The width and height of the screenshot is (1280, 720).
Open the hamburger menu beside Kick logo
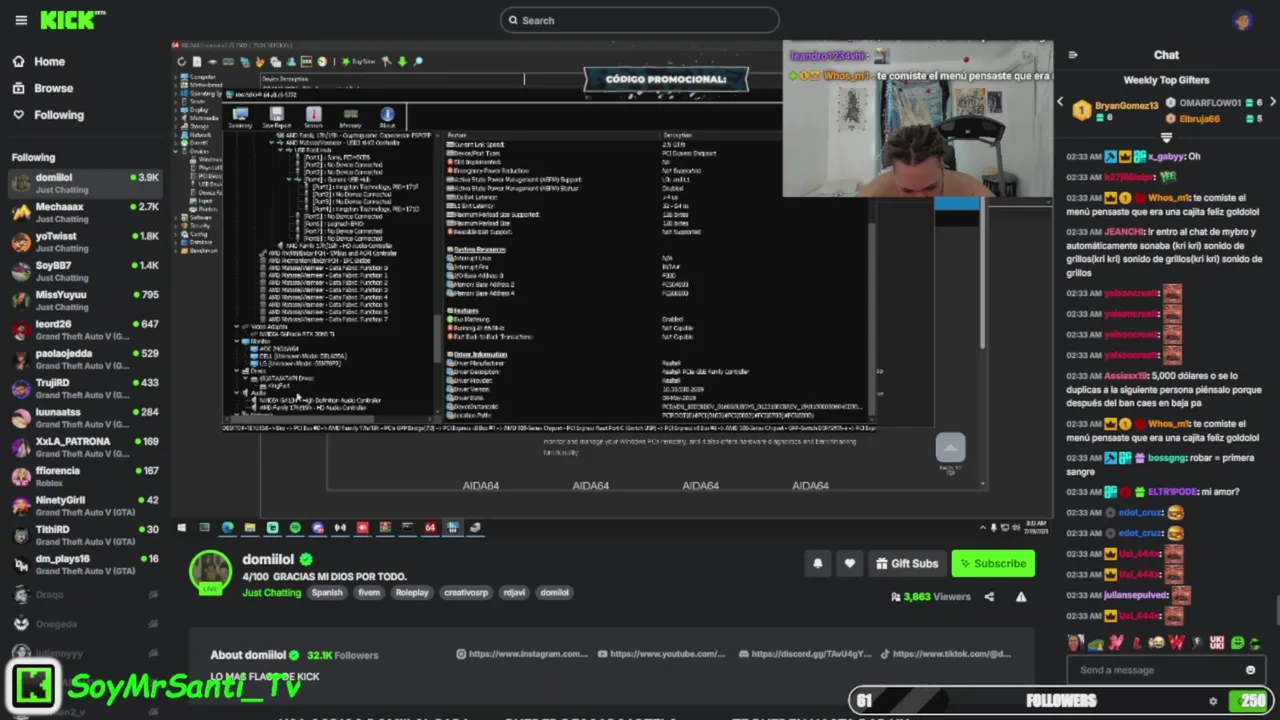click(21, 20)
